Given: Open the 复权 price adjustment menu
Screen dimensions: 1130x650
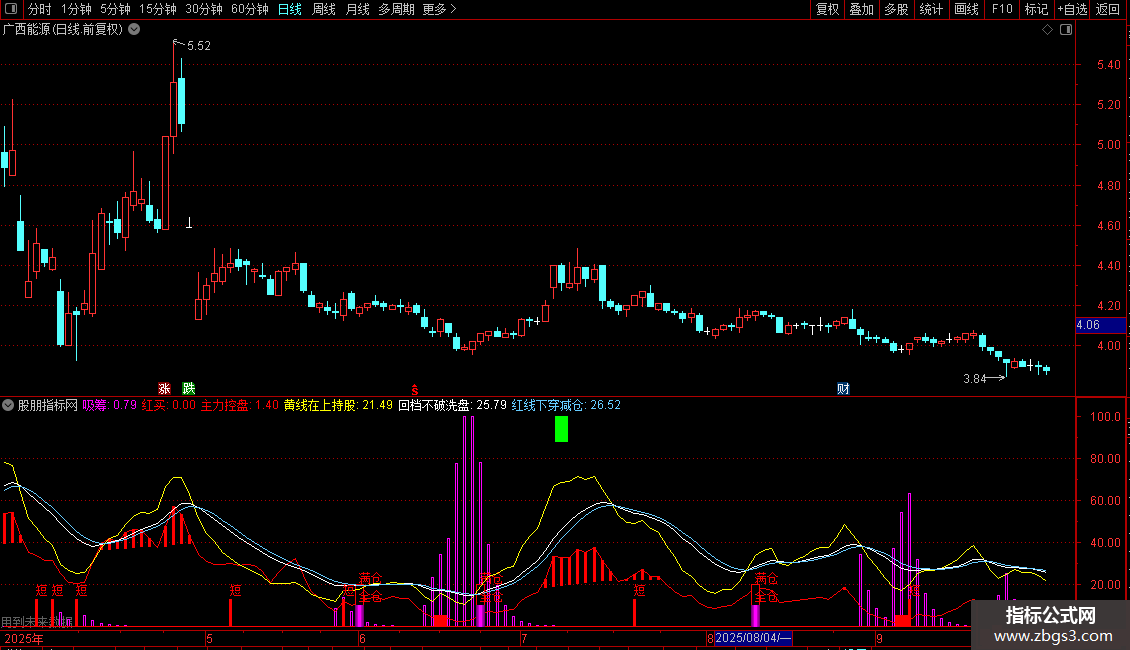Looking at the screenshot, I should coord(827,9).
